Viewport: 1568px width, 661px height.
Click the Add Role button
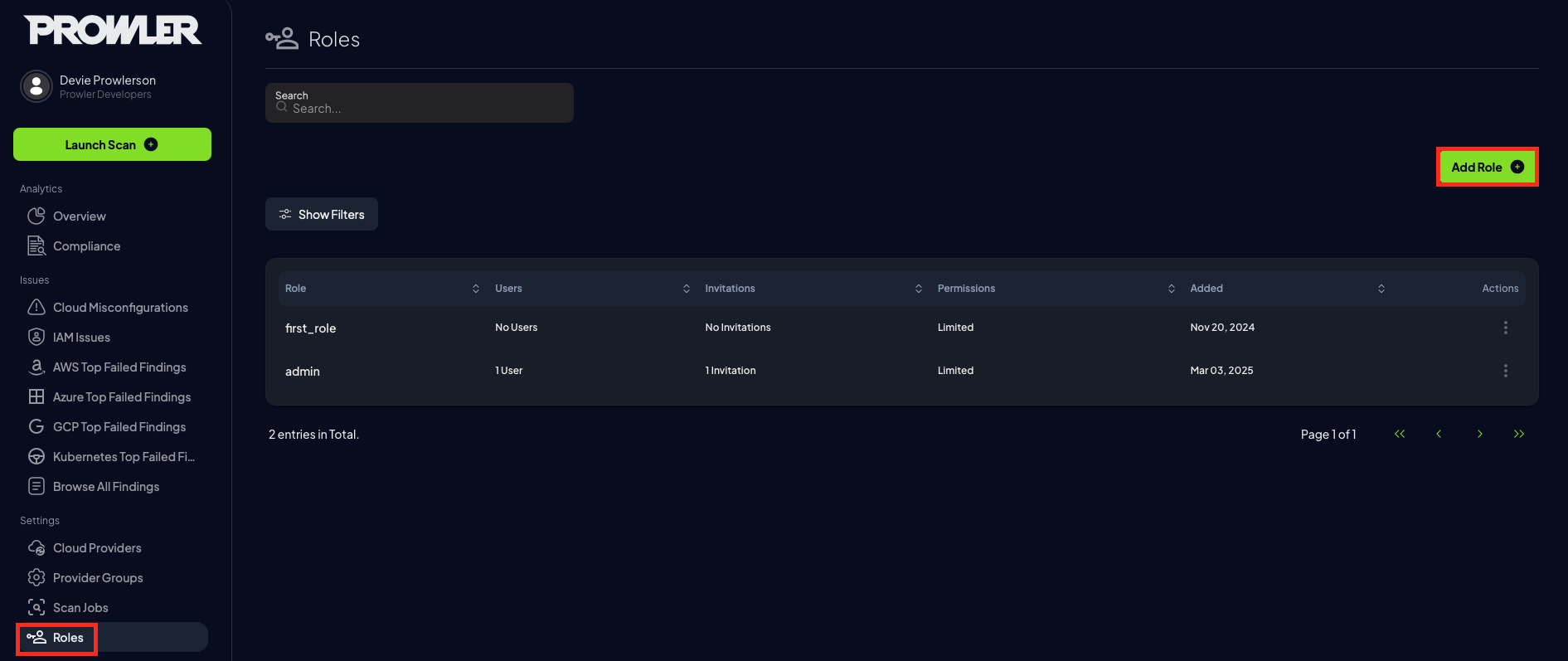1488,167
